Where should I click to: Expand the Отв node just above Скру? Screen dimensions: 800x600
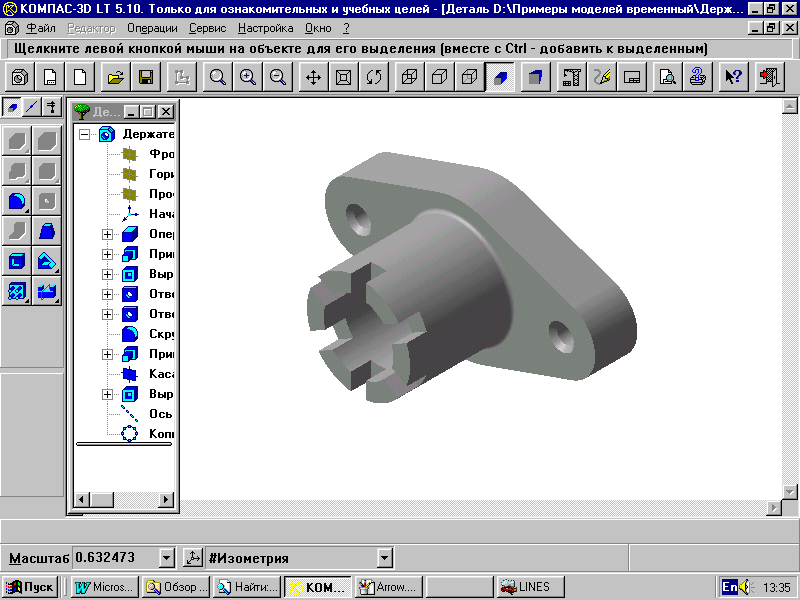pyautogui.click(x=107, y=314)
